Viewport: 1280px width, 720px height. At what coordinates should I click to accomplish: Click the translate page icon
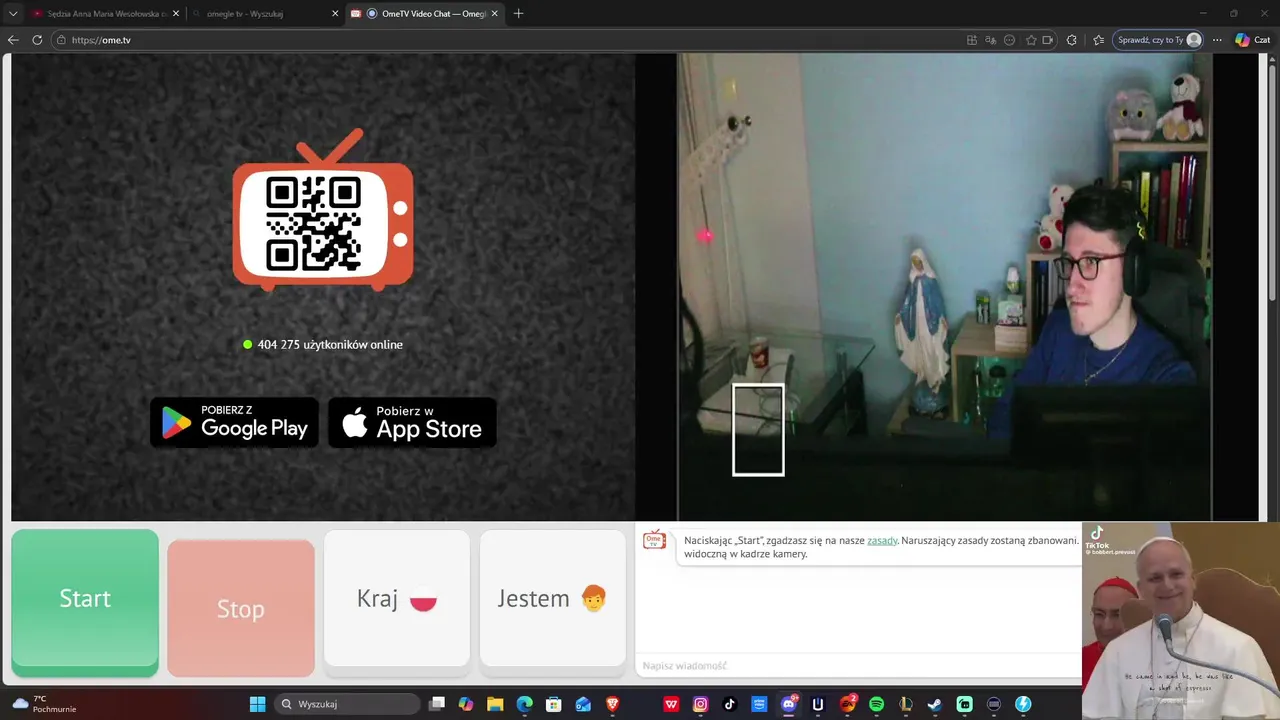[991, 40]
